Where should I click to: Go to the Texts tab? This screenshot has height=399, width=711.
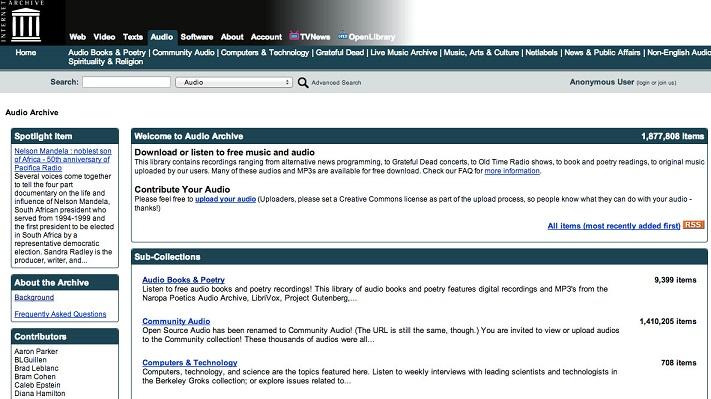(133, 37)
